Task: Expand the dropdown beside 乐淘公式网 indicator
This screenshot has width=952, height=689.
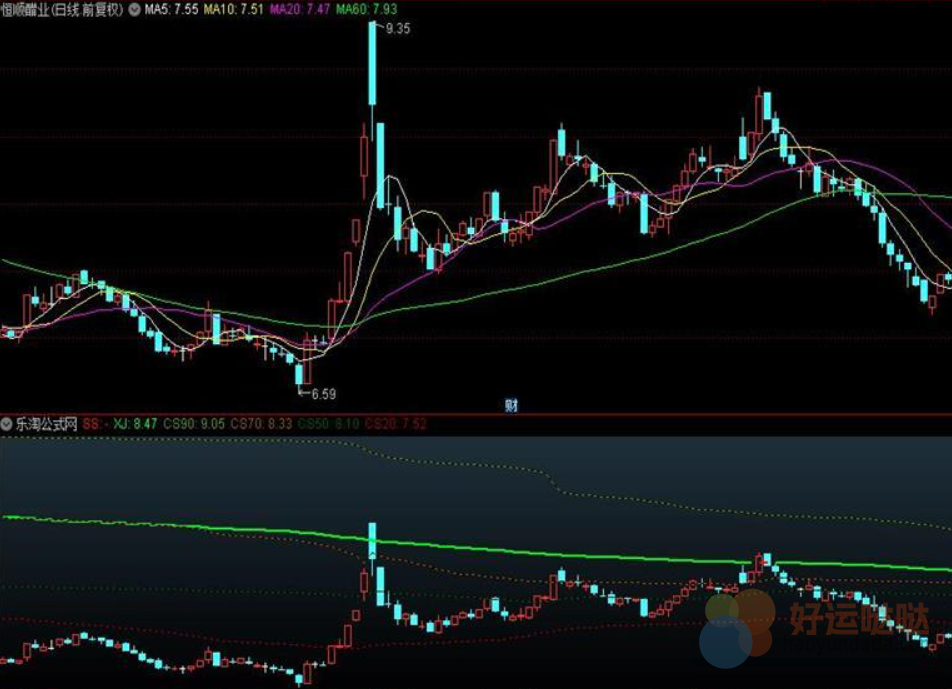Action: point(6,424)
